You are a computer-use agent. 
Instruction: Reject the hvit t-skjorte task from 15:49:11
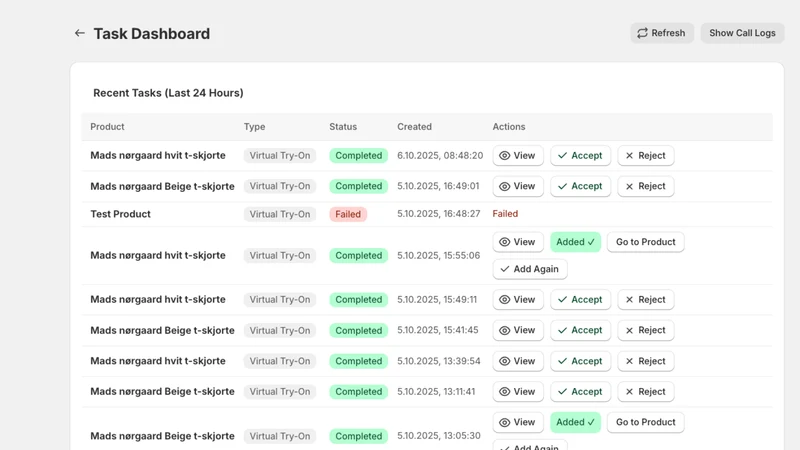(645, 299)
